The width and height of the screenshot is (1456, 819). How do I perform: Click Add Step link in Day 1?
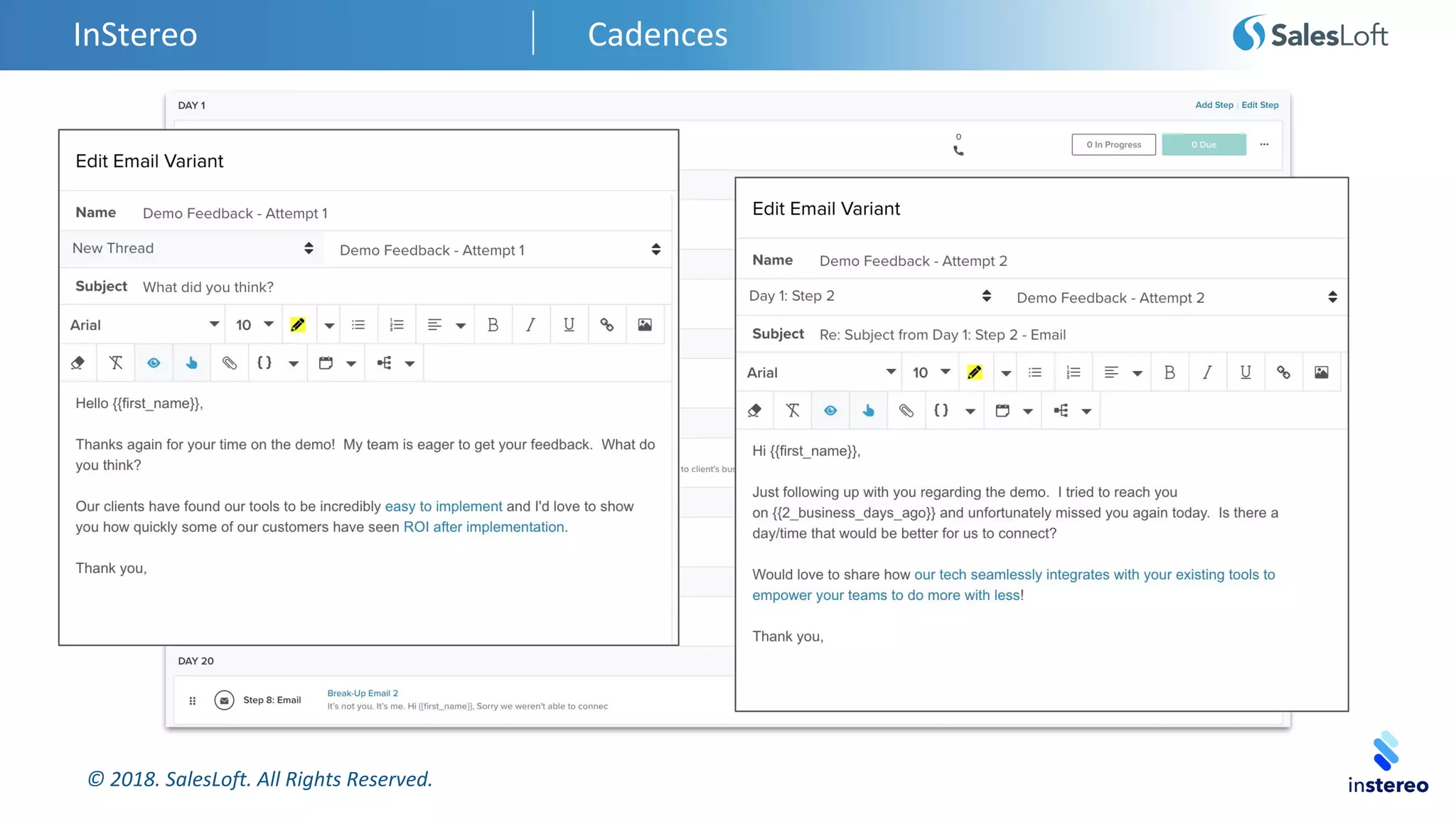1214,105
